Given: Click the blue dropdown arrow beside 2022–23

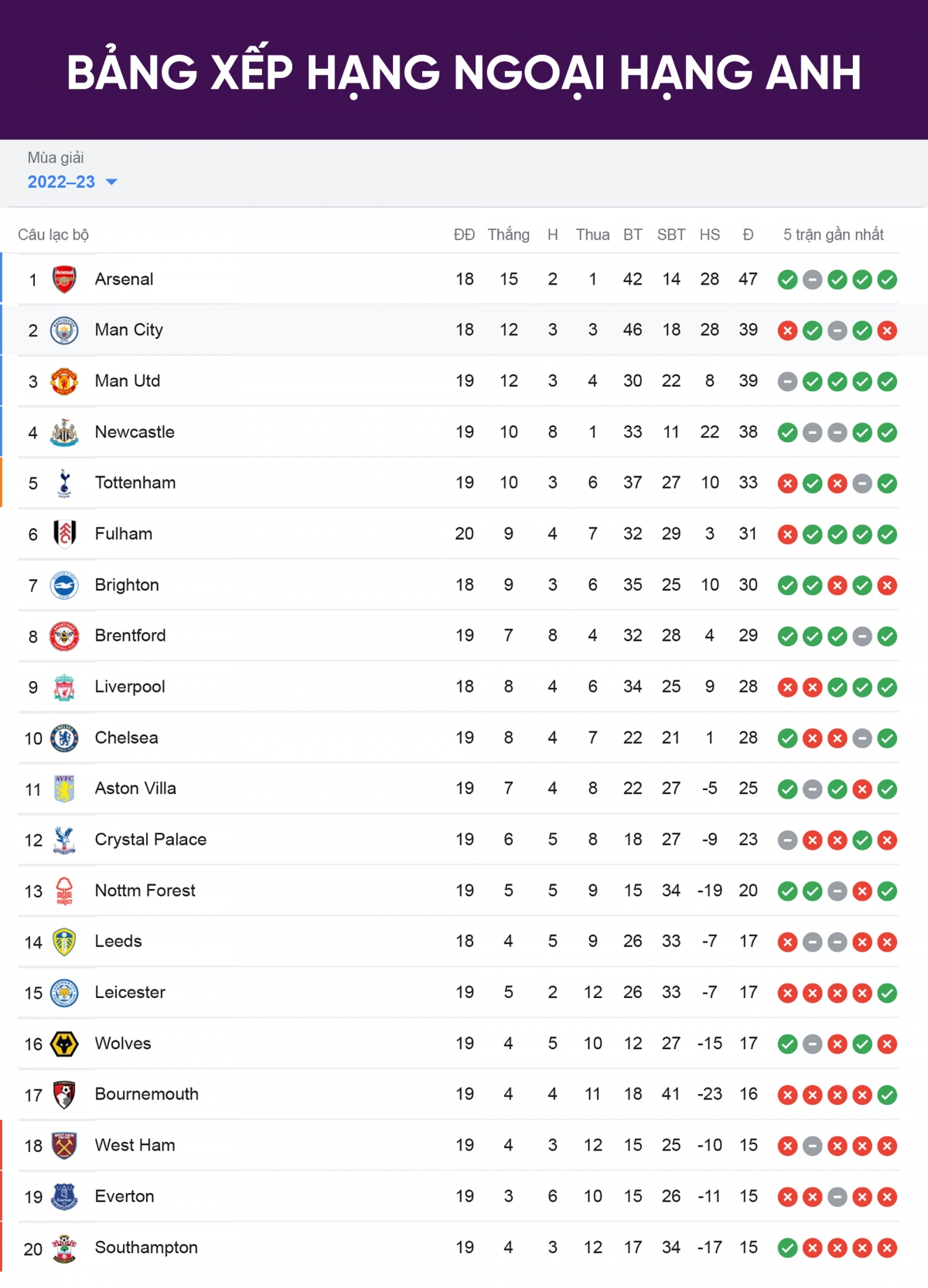Looking at the screenshot, I should [x=111, y=182].
